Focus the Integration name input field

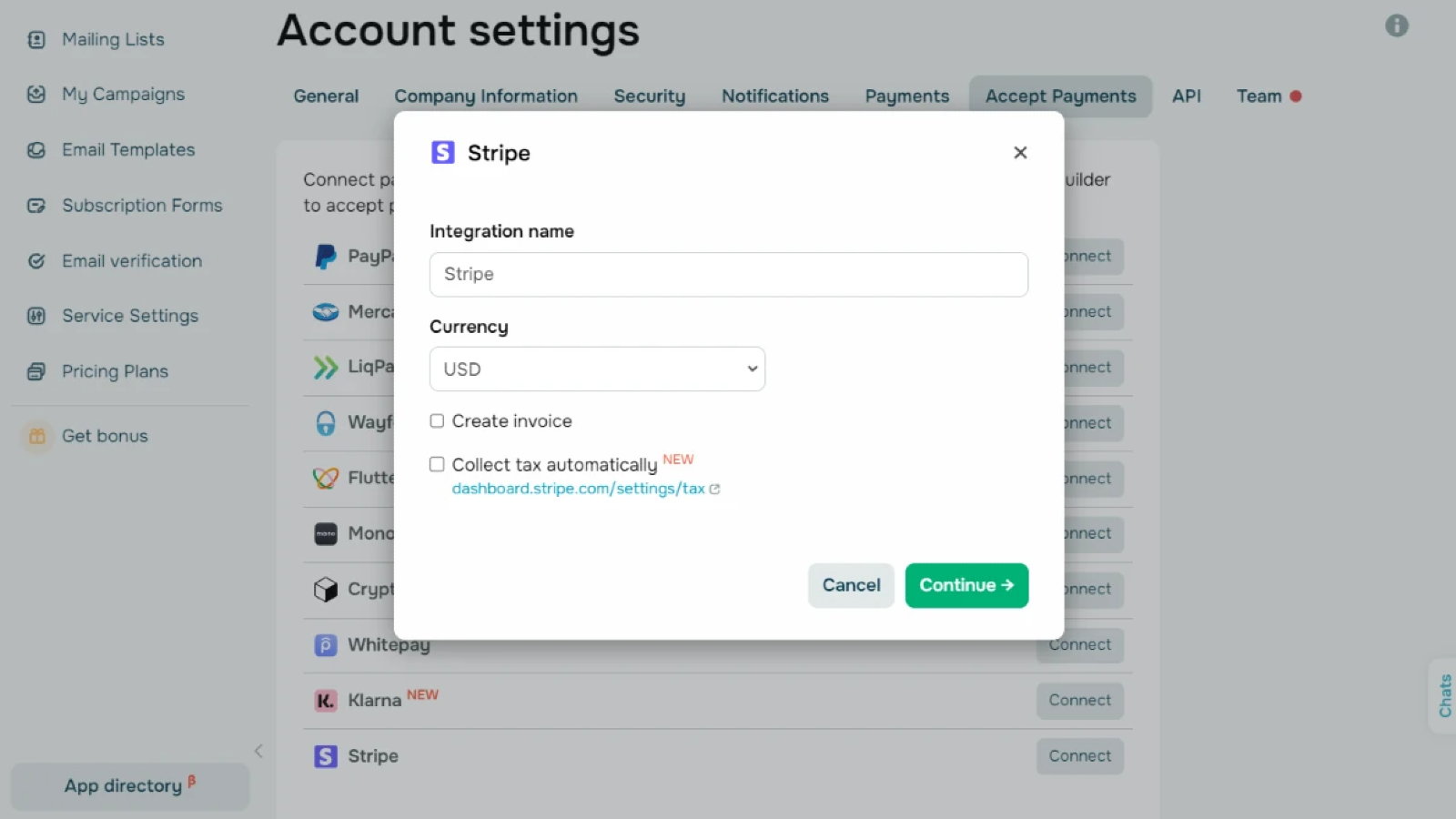click(728, 275)
